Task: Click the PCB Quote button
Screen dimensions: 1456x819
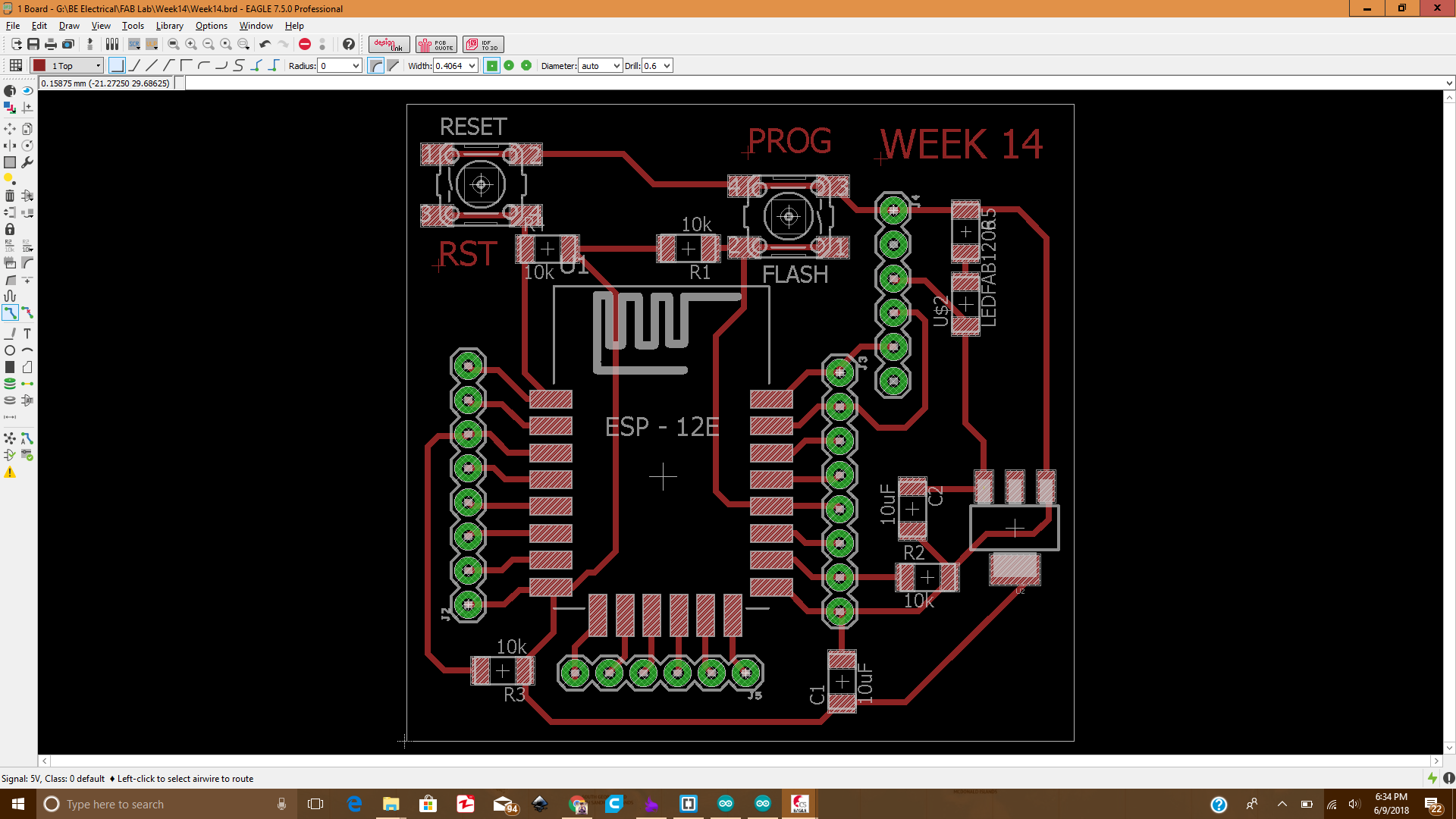Action: tap(436, 45)
